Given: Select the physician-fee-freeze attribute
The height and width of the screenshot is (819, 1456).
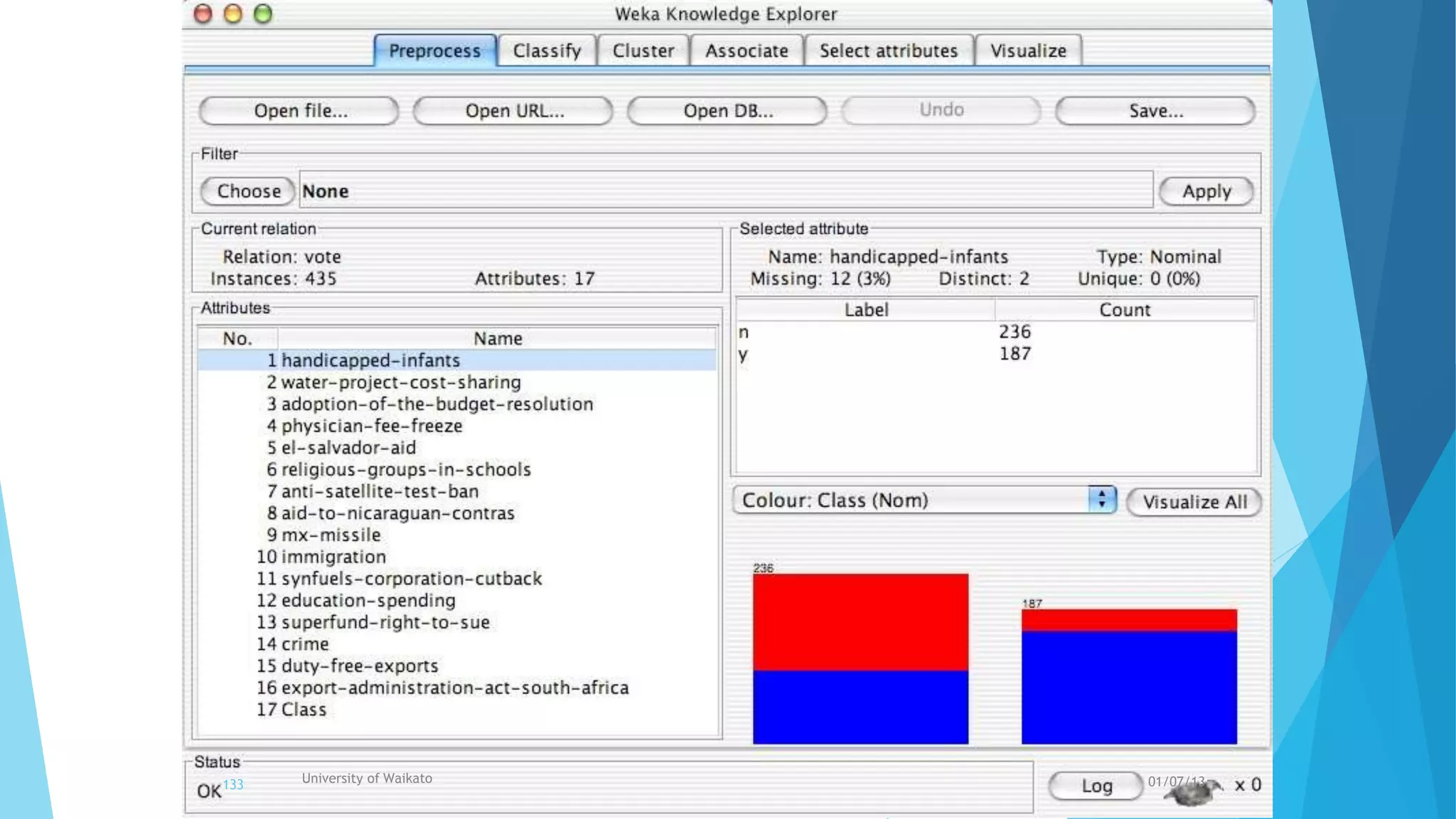Looking at the screenshot, I should point(371,426).
